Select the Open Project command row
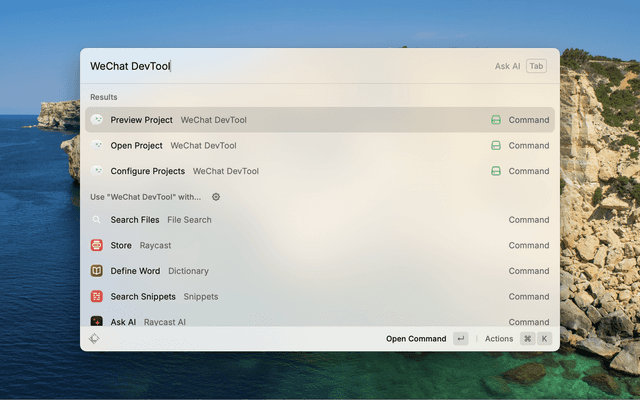 pyautogui.click(x=300, y=146)
